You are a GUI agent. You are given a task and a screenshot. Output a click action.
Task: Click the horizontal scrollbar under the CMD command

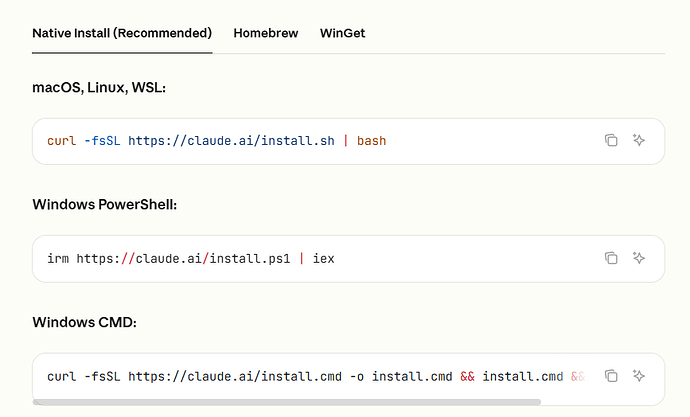click(x=287, y=402)
